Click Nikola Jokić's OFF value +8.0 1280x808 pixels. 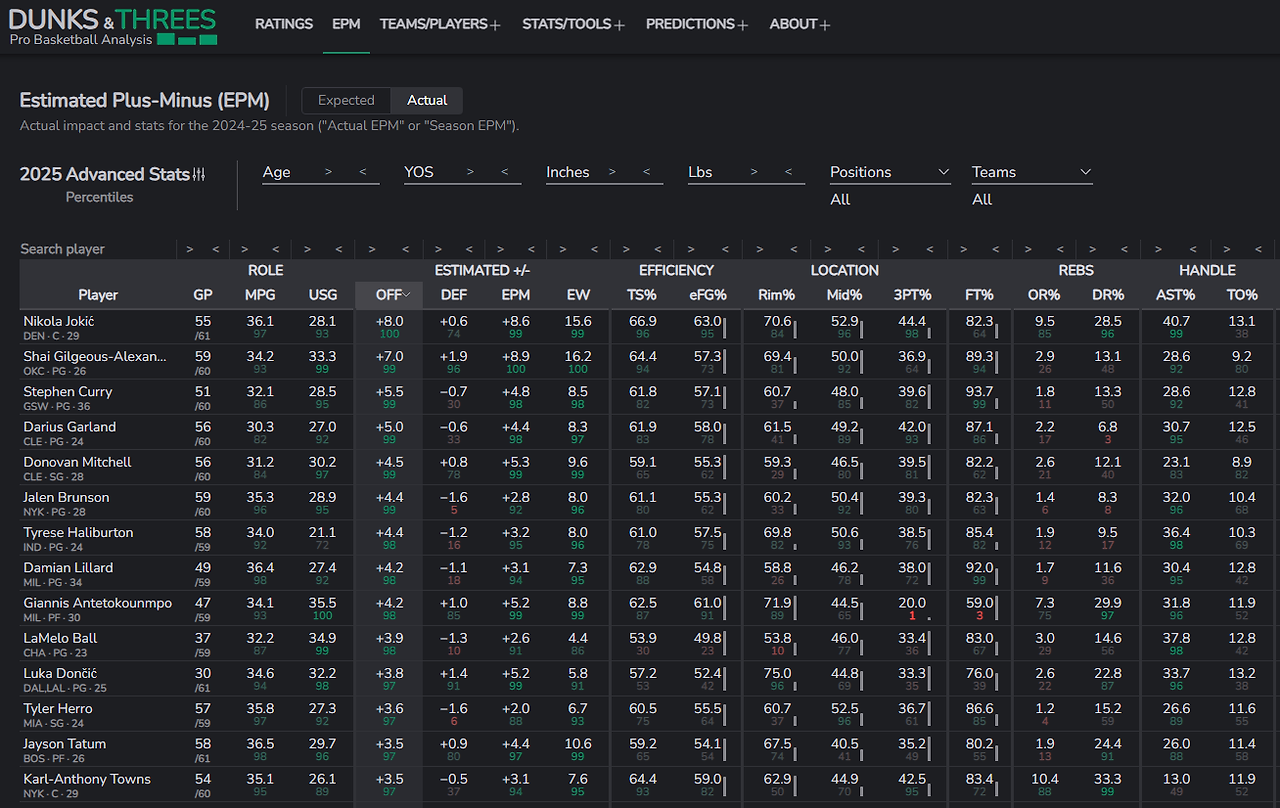[x=389, y=321]
